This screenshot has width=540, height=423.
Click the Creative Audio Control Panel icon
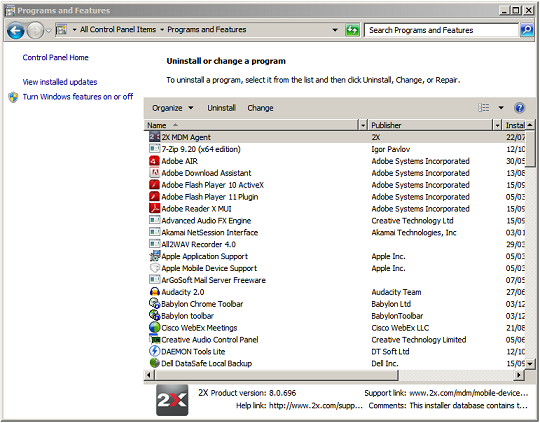[154, 339]
